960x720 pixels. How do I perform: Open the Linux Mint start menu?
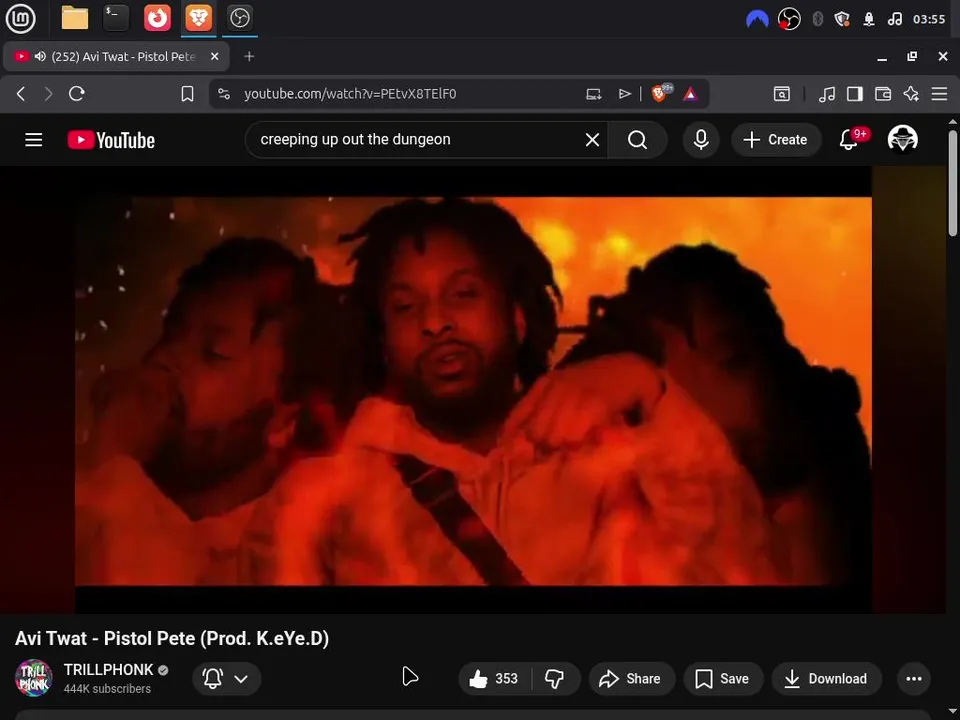(20, 18)
